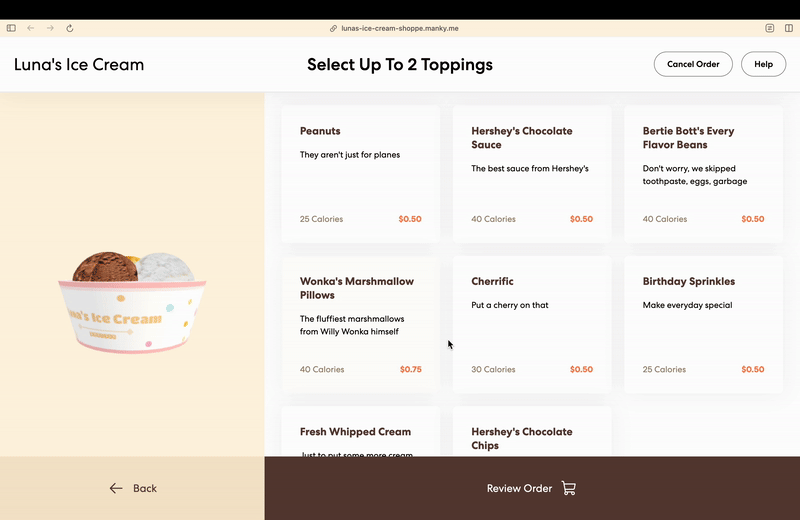Viewport: 800px width, 520px height.
Task: Pick the Cherrific topping card
Action: (532, 325)
